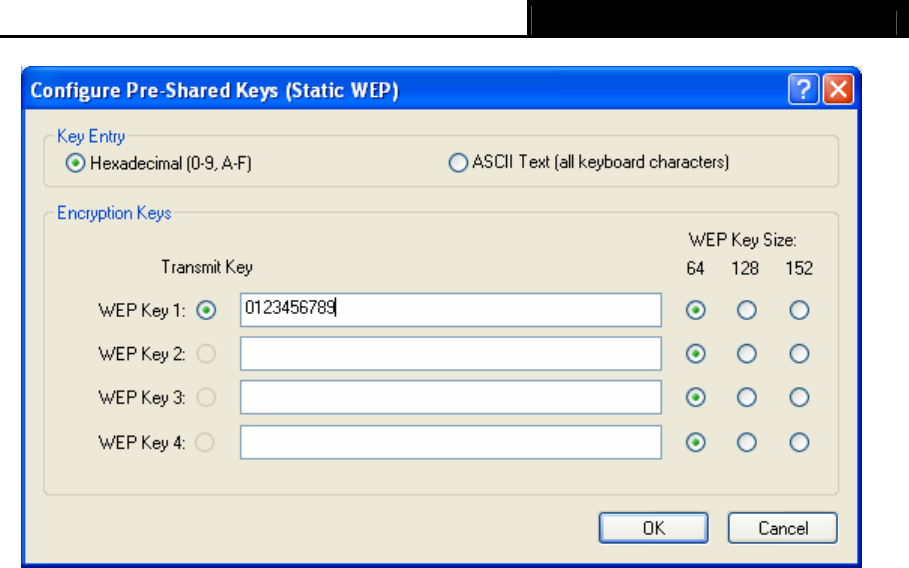This screenshot has width=909, height=568.
Task: Open the title bar help question mark
Action: [803, 89]
